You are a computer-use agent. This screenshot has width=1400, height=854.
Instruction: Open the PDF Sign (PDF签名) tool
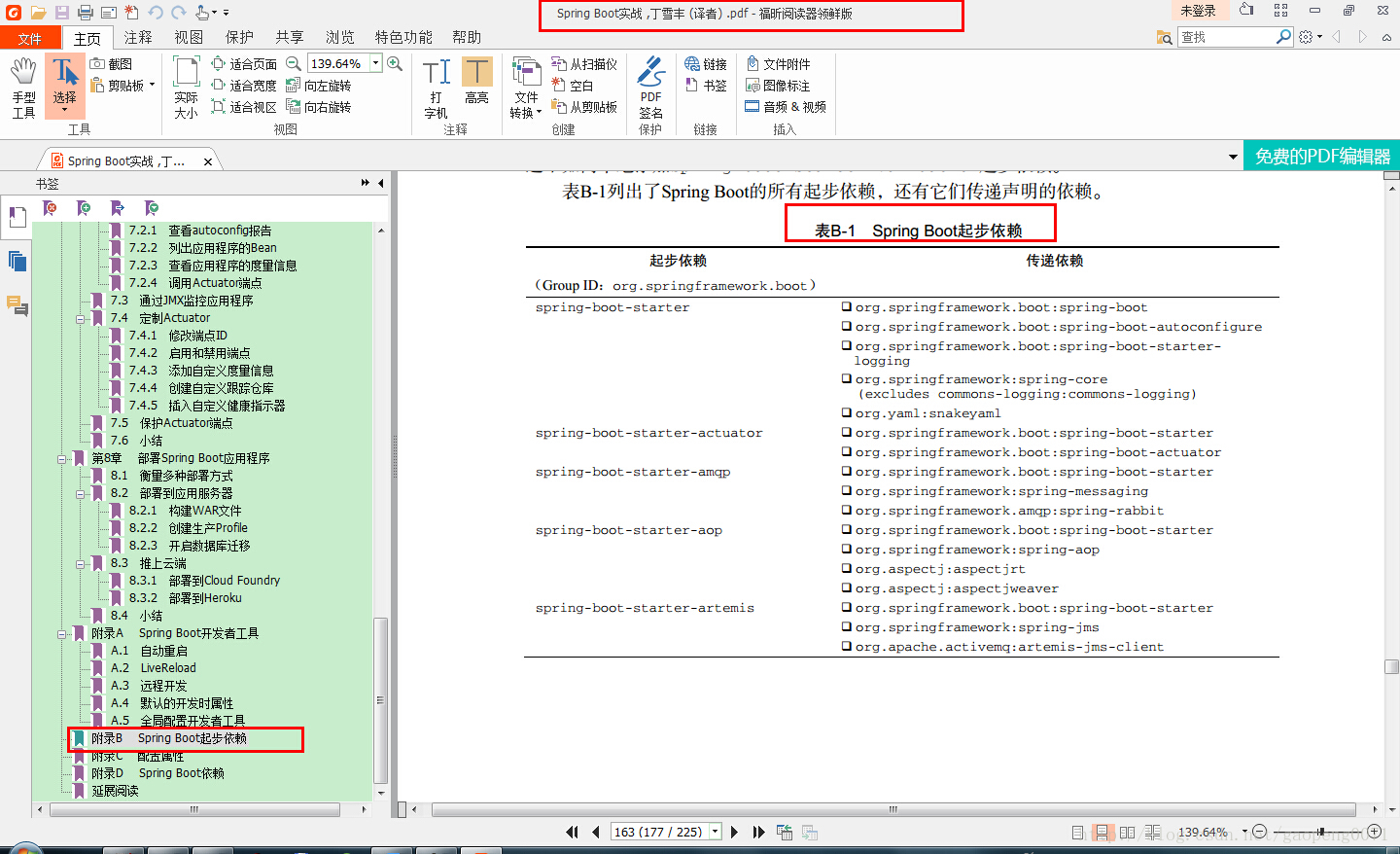650,88
